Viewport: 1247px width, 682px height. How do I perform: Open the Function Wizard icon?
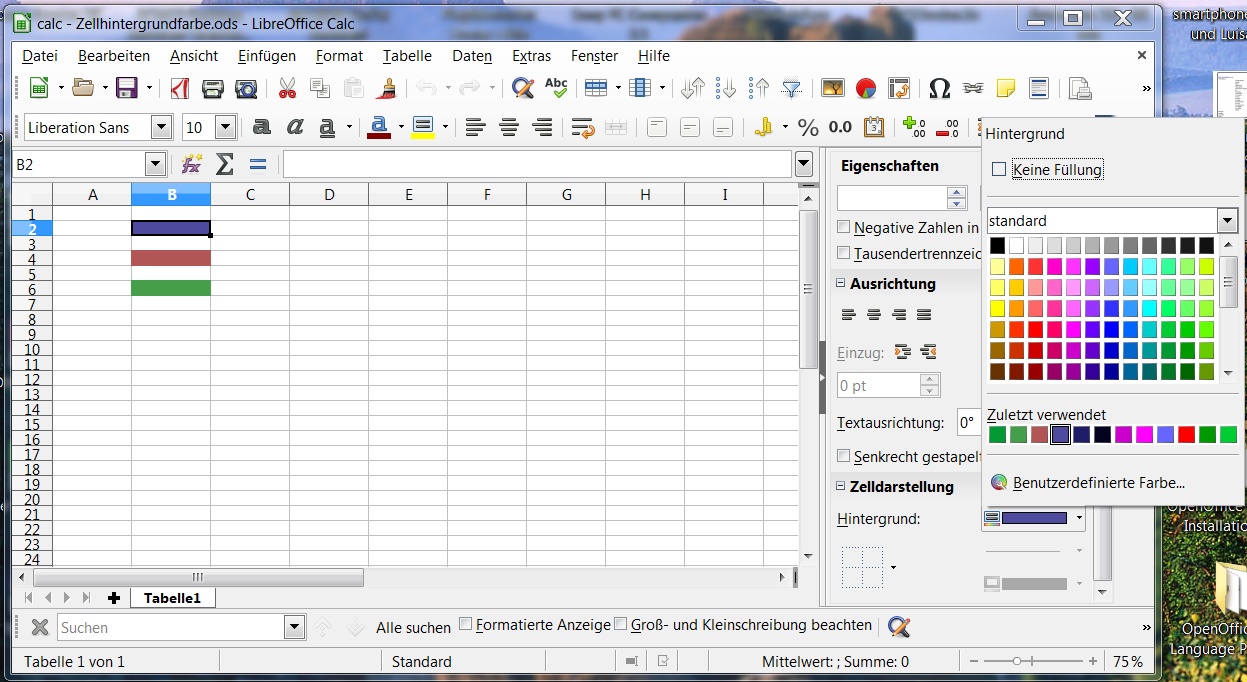(192, 164)
